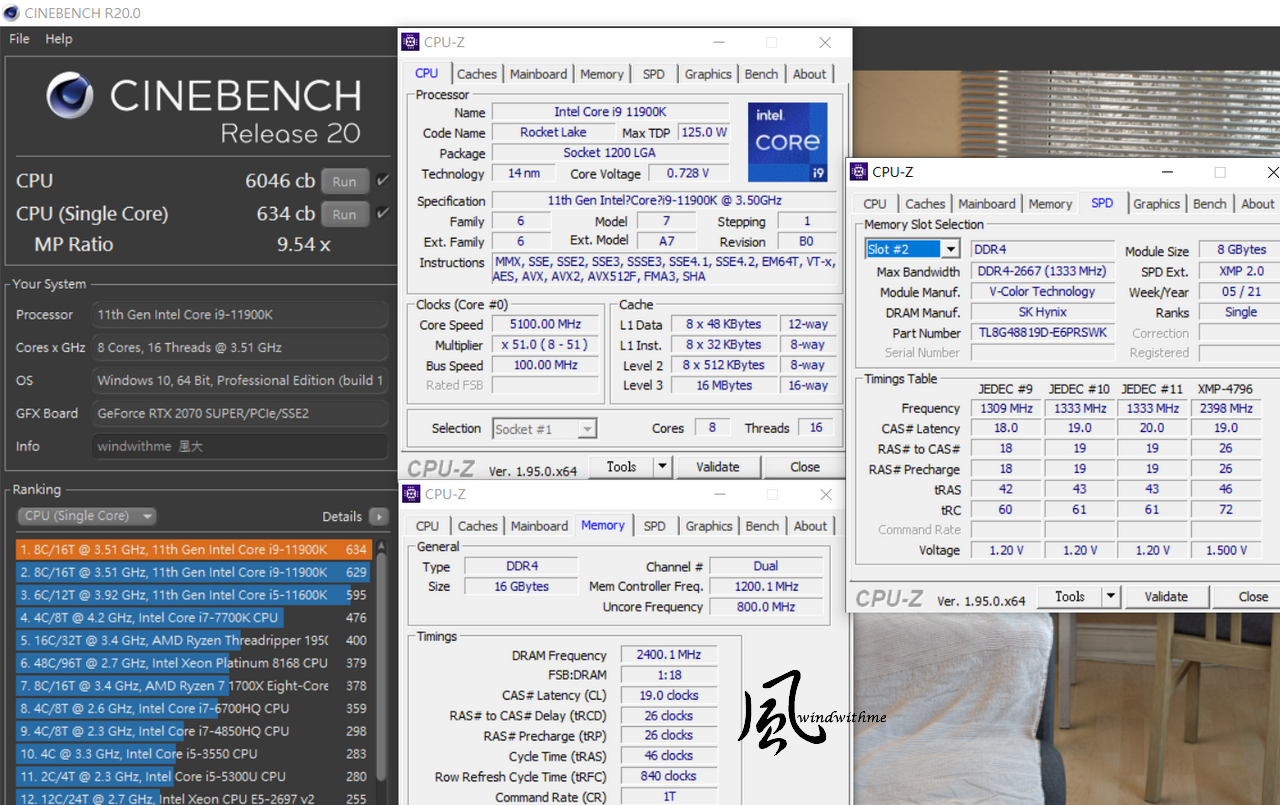
Task: Minimize the SPD CPU-Z window
Action: point(1166,173)
